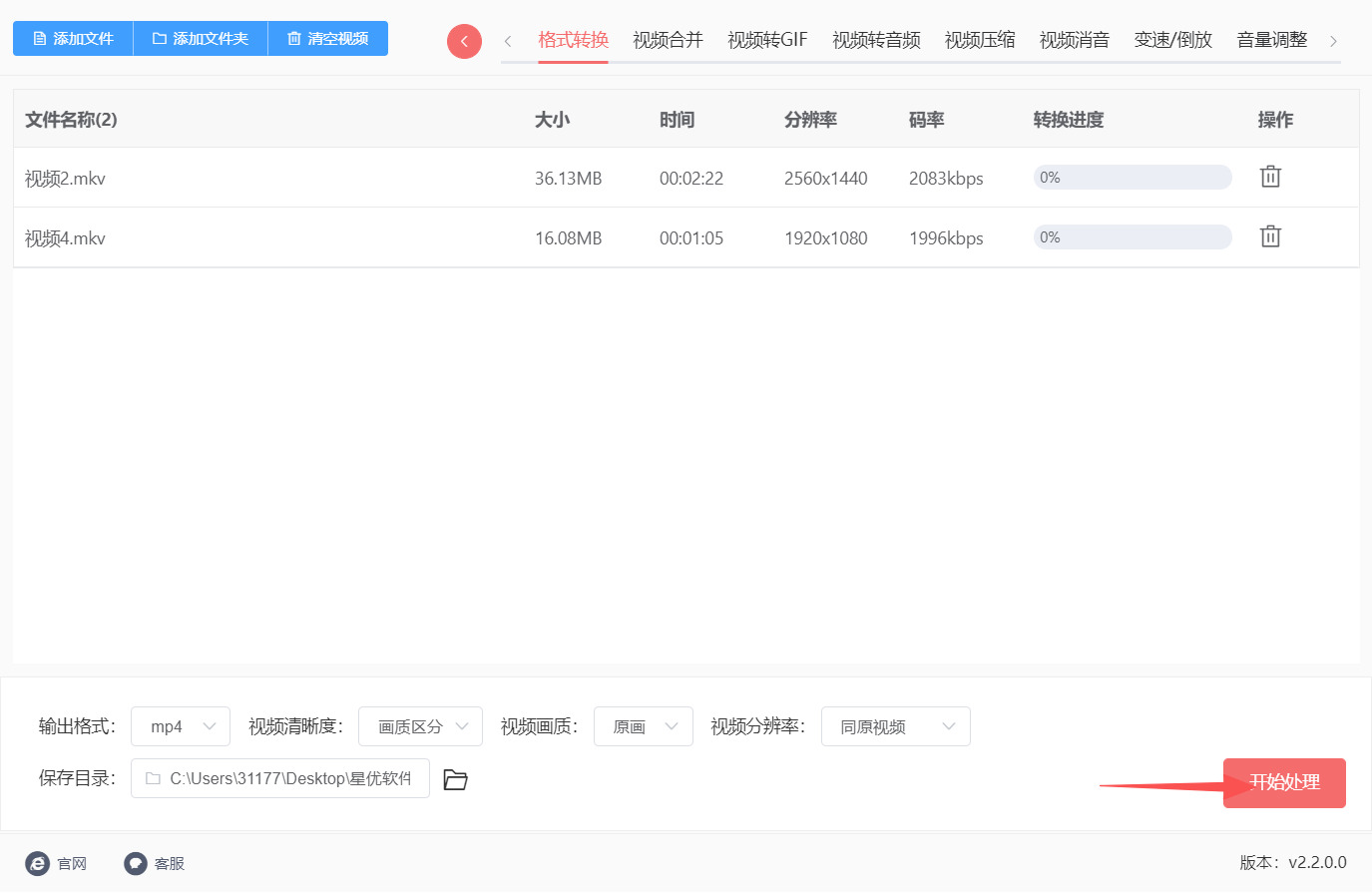This screenshot has width=1372, height=893.
Task: Click the 文件名称(2) column header
Action: [71, 120]
